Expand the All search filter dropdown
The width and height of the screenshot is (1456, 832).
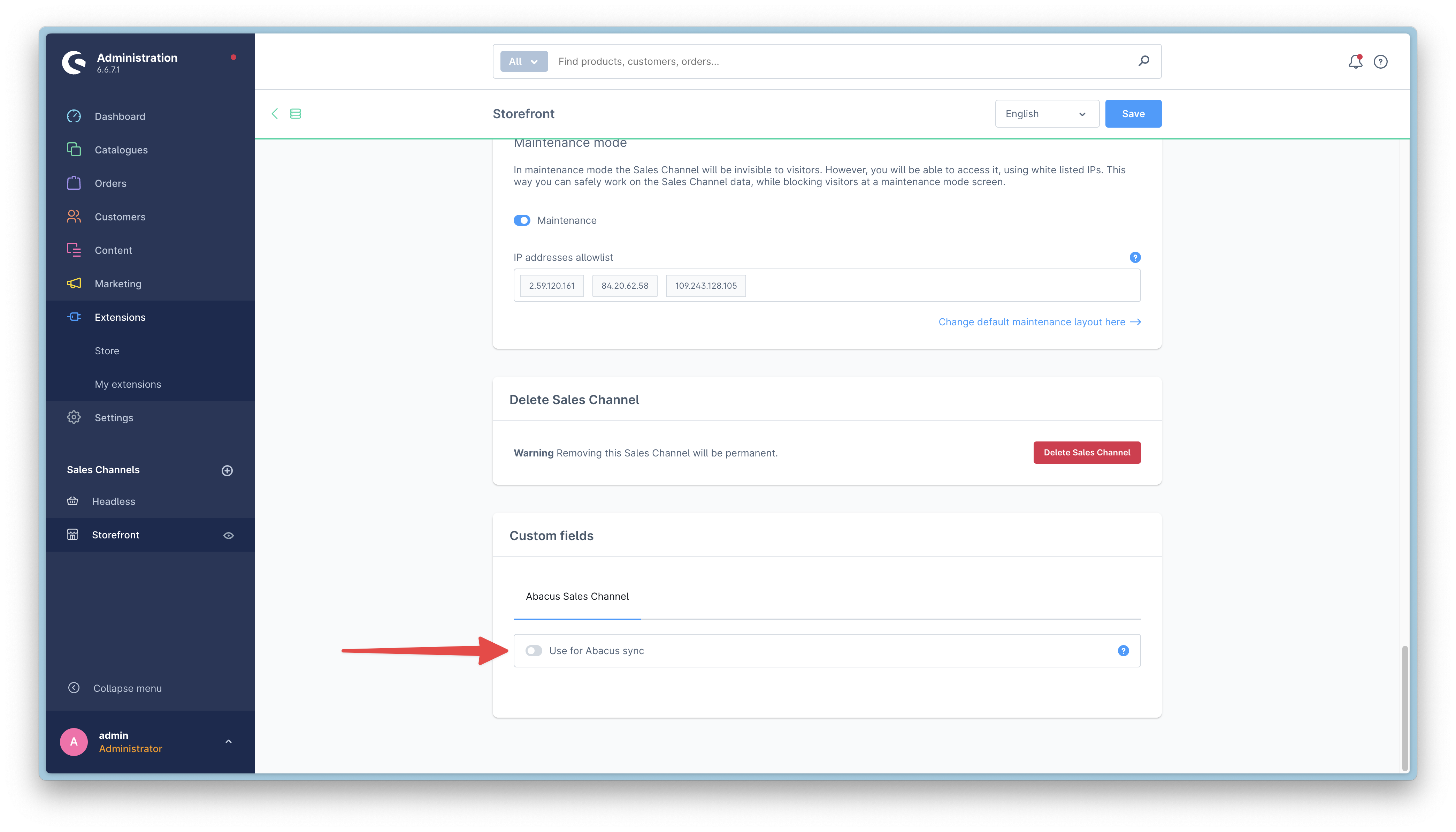click(523, 62)
